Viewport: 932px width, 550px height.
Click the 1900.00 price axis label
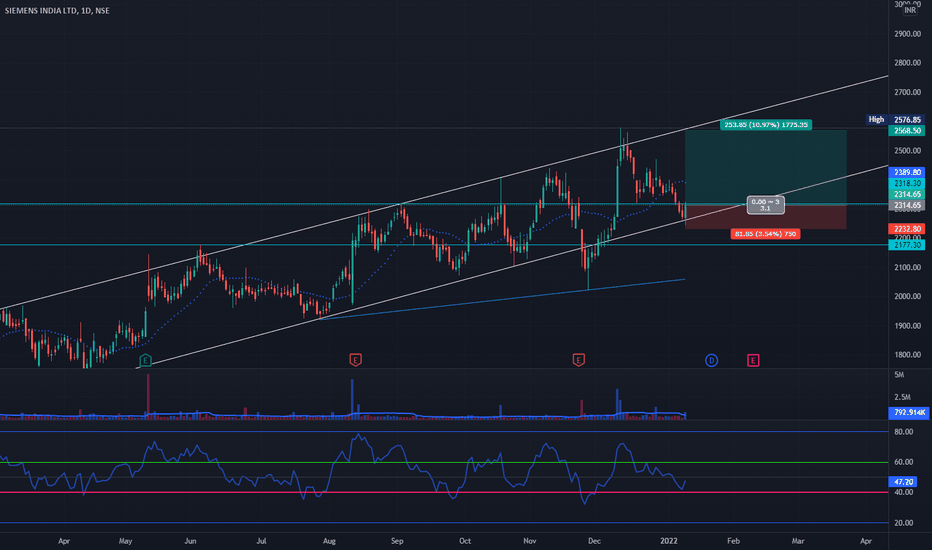click(x=907, y=326)
